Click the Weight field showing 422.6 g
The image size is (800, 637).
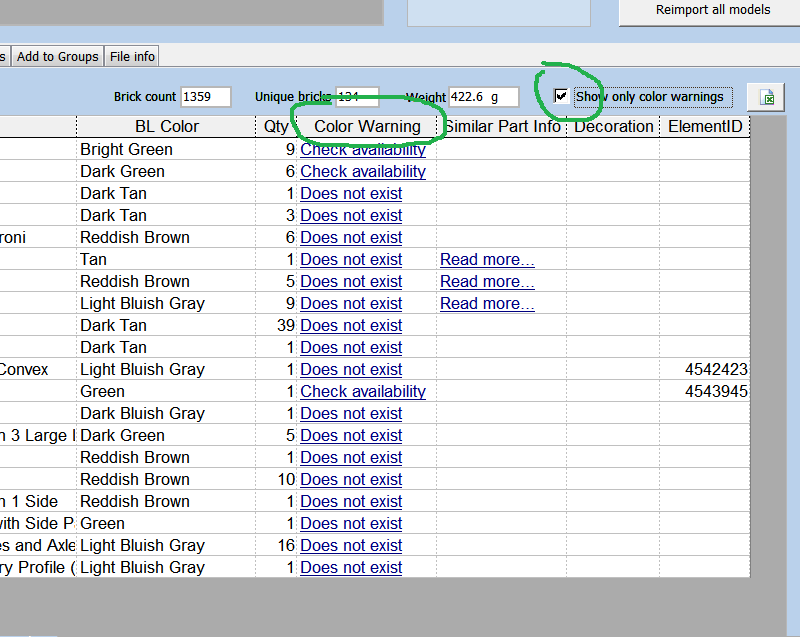[x=483, y=97]
